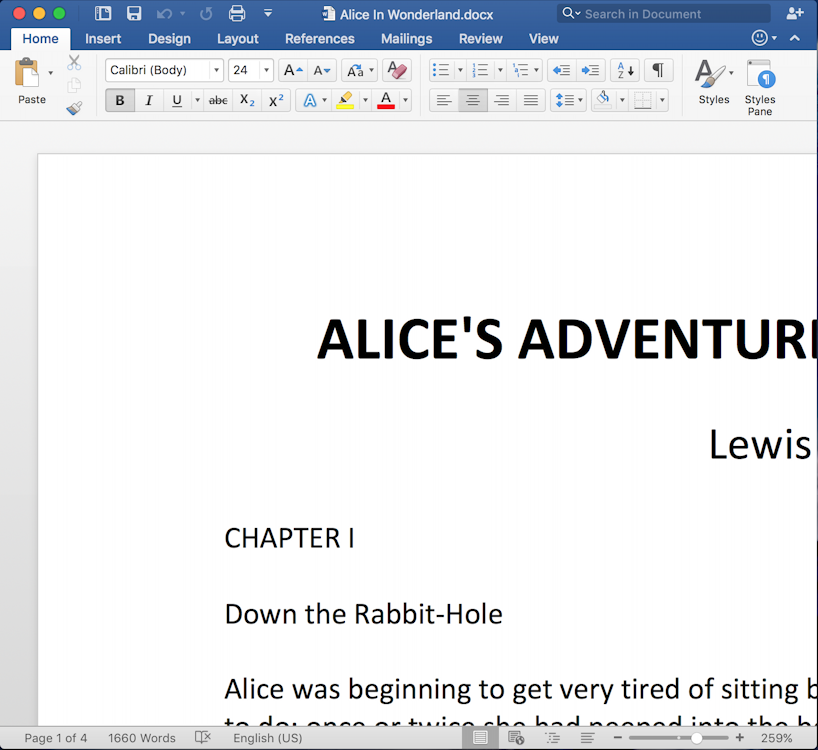Click the Sort A-Z icon
This screenshot has width=818, height=750.
(624, 70)
